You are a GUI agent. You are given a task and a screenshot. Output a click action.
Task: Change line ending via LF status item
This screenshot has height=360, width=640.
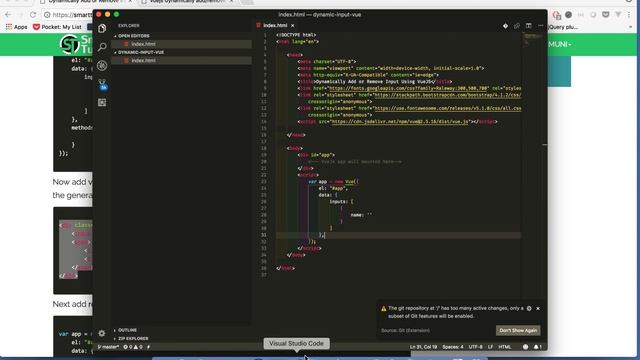click(x=490, y=347)
